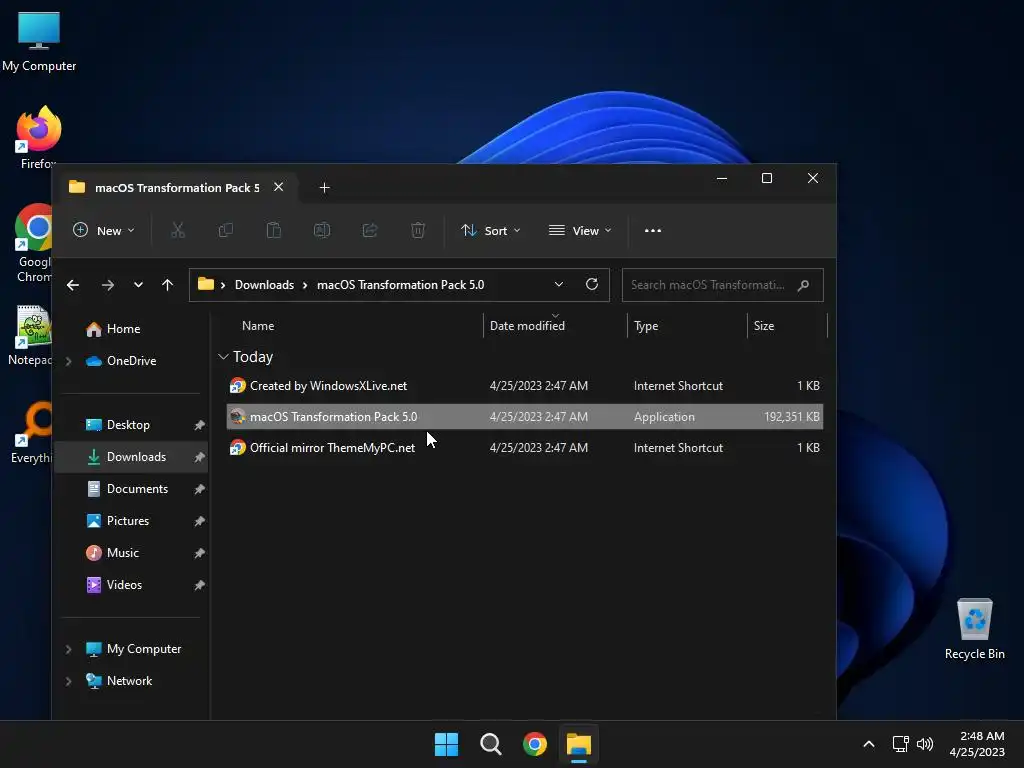The height and width of the screenshot is (768, 1024).
Task: Select the Everything desktop shortcut
Action: tap(31, 432)
